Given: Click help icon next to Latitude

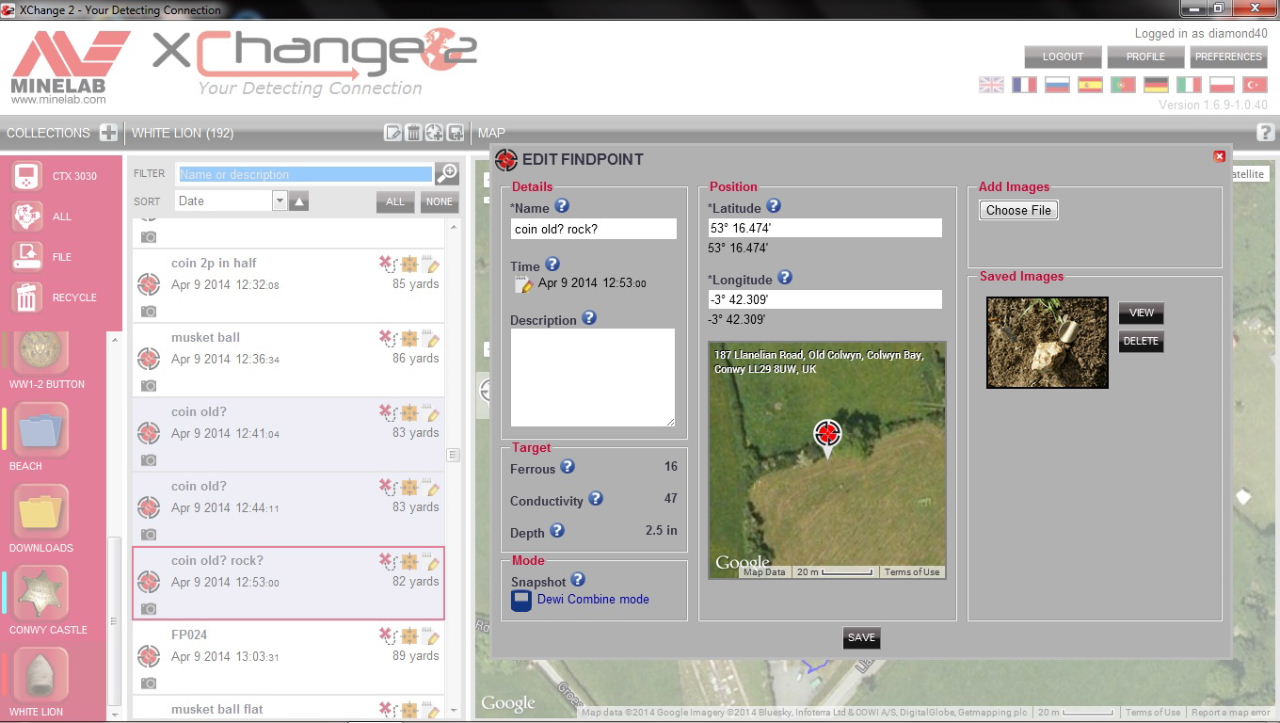Looking at the screenshot, I should pos(773,206).
